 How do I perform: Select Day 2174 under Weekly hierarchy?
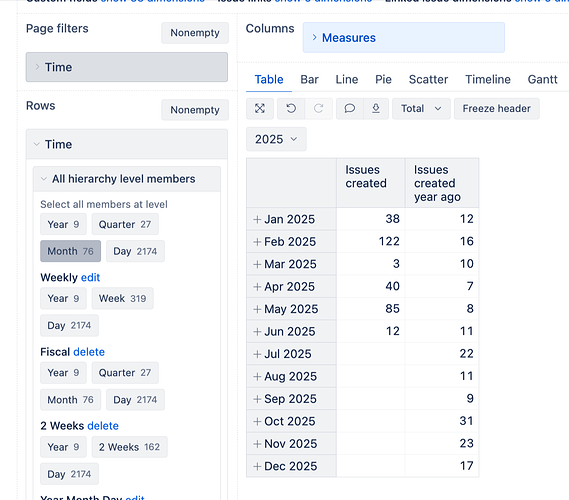coord(69,325)
